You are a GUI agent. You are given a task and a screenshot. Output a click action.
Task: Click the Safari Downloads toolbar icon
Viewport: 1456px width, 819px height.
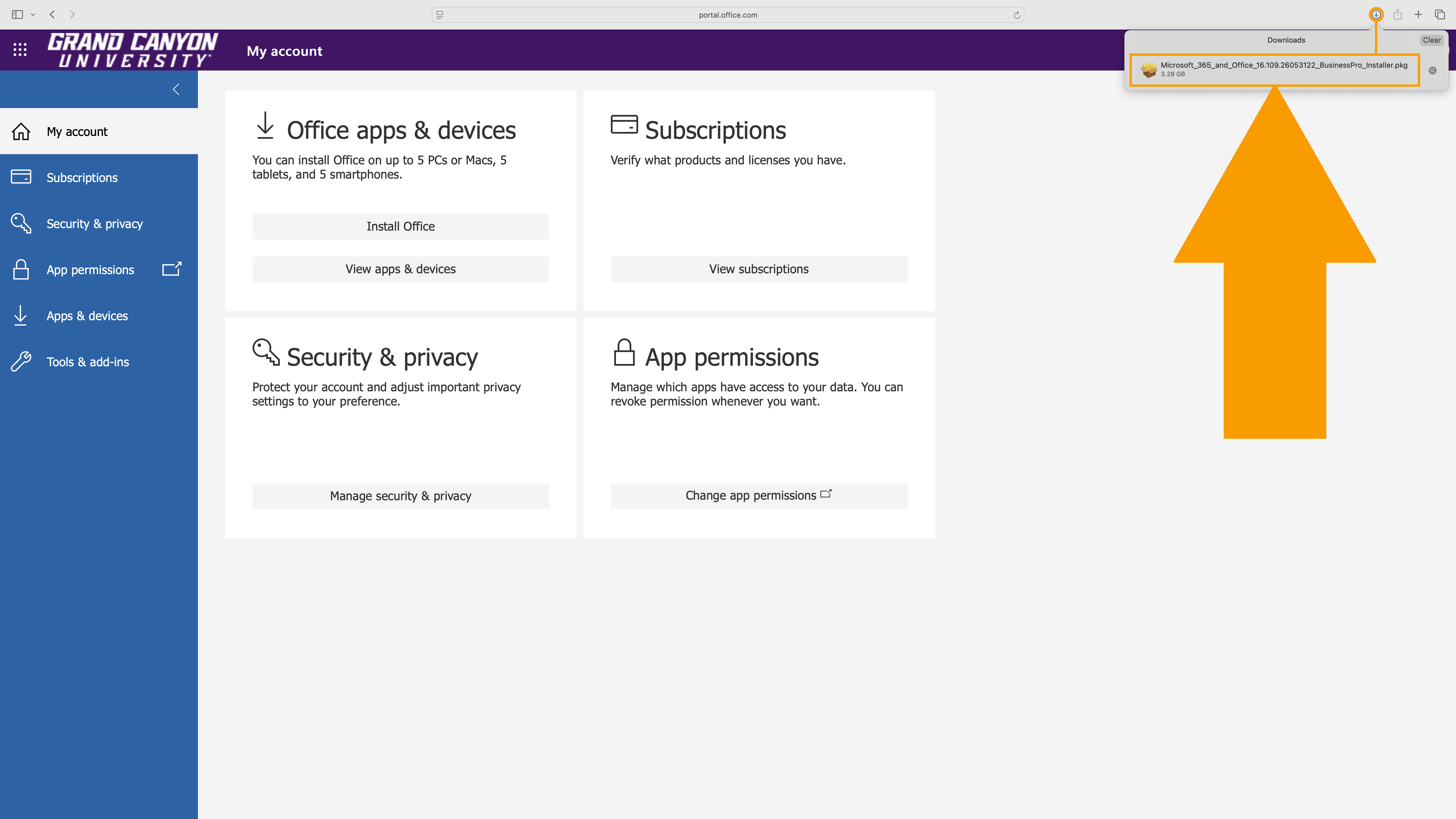click(x=1376, y=15)
